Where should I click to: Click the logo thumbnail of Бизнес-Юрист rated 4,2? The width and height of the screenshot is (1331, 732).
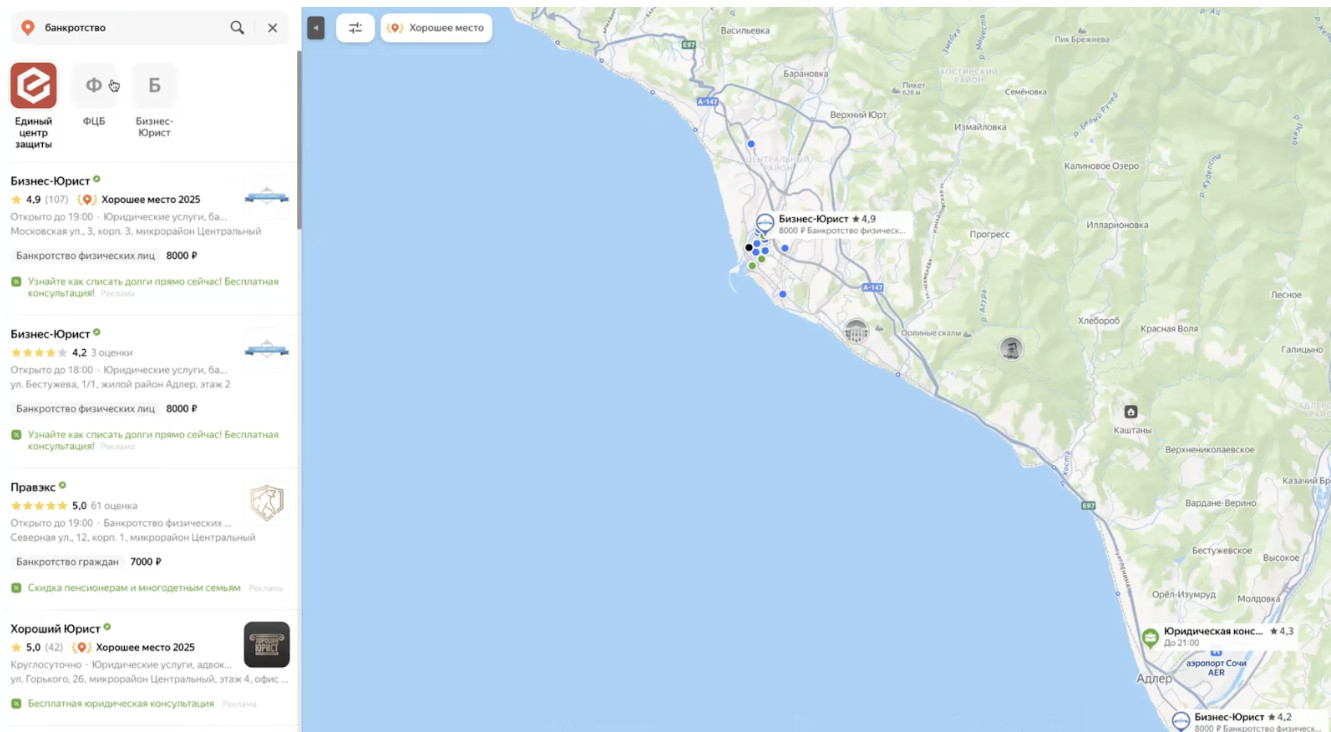[x=267, y=350]
